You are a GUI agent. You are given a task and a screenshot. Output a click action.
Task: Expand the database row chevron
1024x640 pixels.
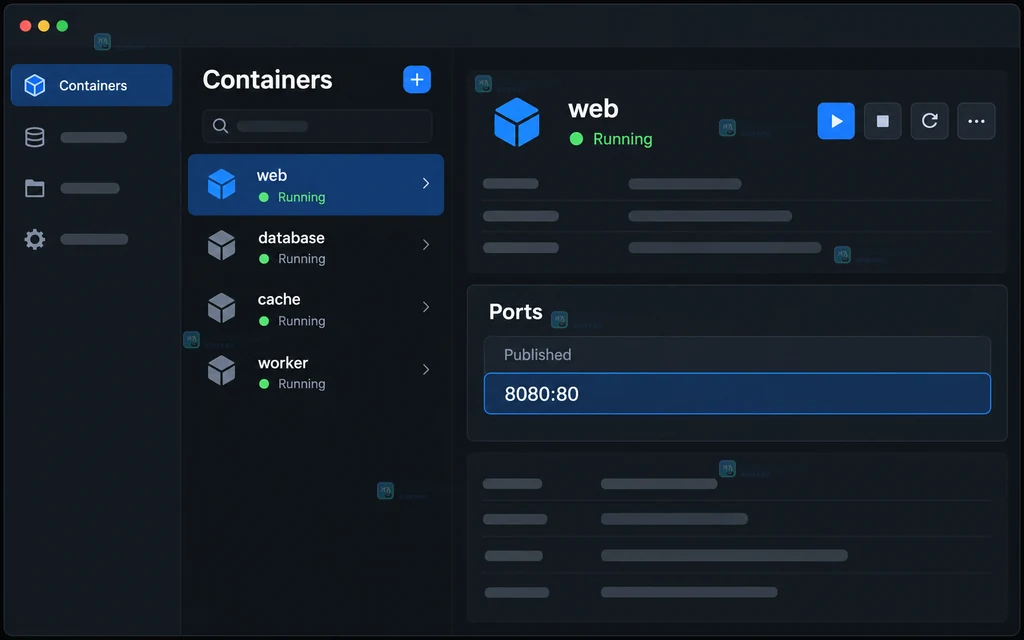pos(426,244)
